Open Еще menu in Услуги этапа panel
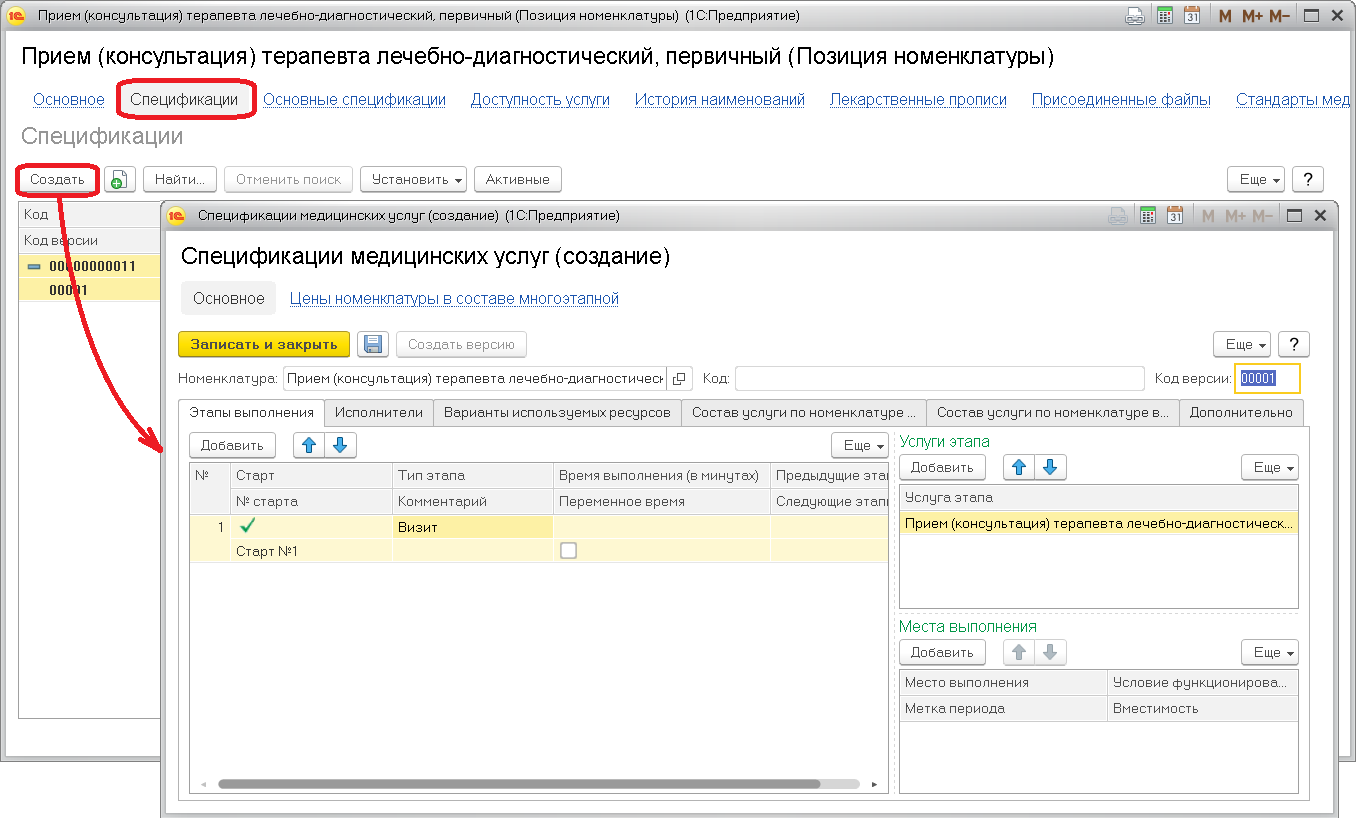This screenshot has width=1356, height=818. coord(1270,467)
